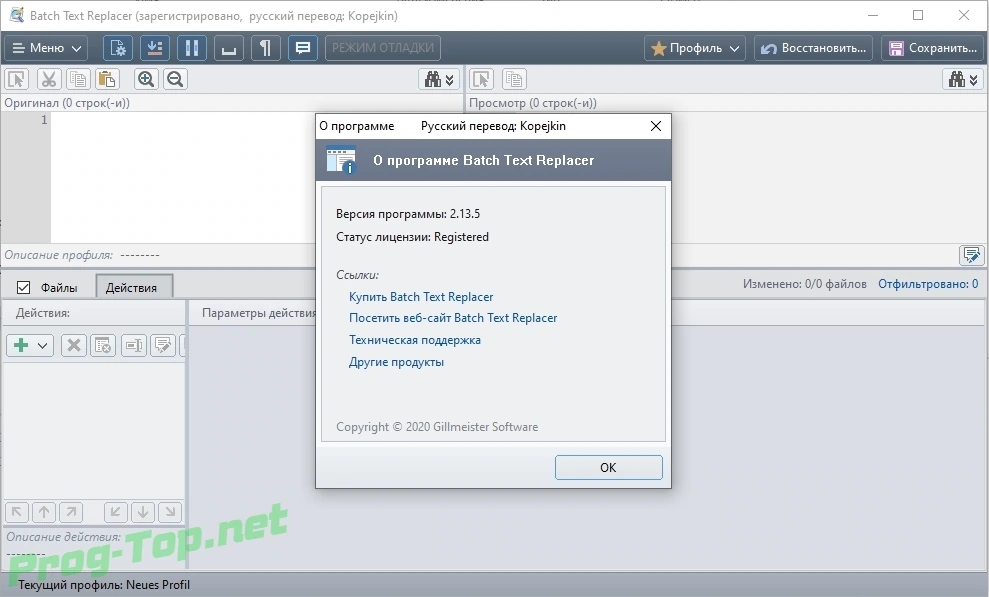Click the about-dialog info window icon

(x=341, y=159)
